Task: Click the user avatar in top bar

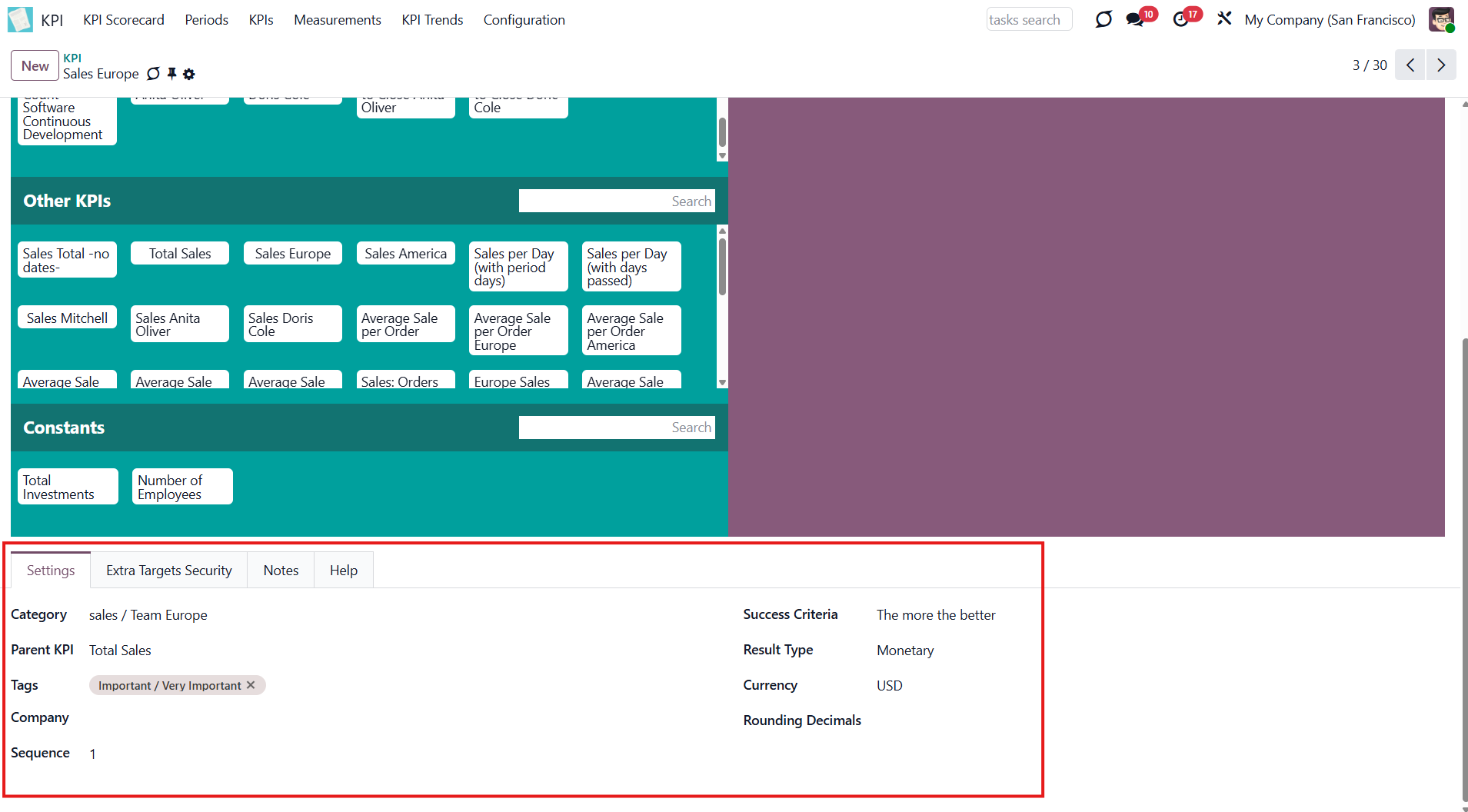Action: [1440, 19]
